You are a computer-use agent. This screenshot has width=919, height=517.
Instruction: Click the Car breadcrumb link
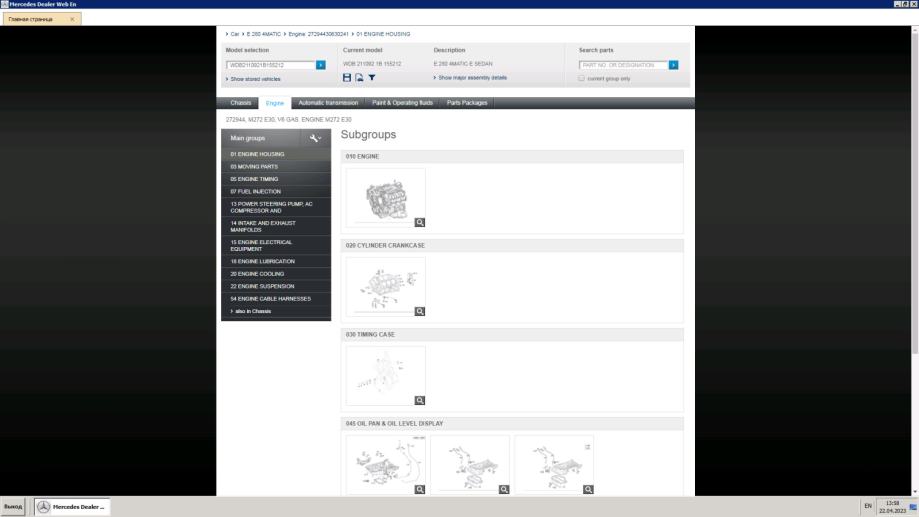[x=235, y=34]
